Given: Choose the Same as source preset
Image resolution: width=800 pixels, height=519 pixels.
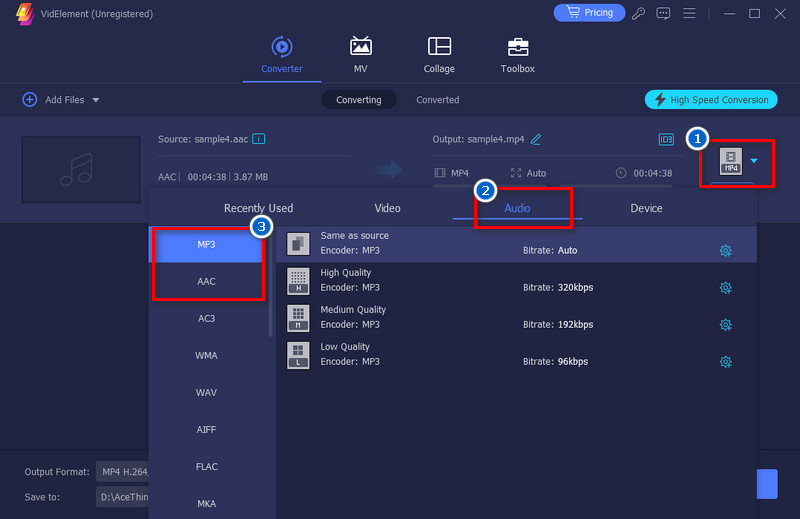Looking at the screenshot, I should (516, 244).
